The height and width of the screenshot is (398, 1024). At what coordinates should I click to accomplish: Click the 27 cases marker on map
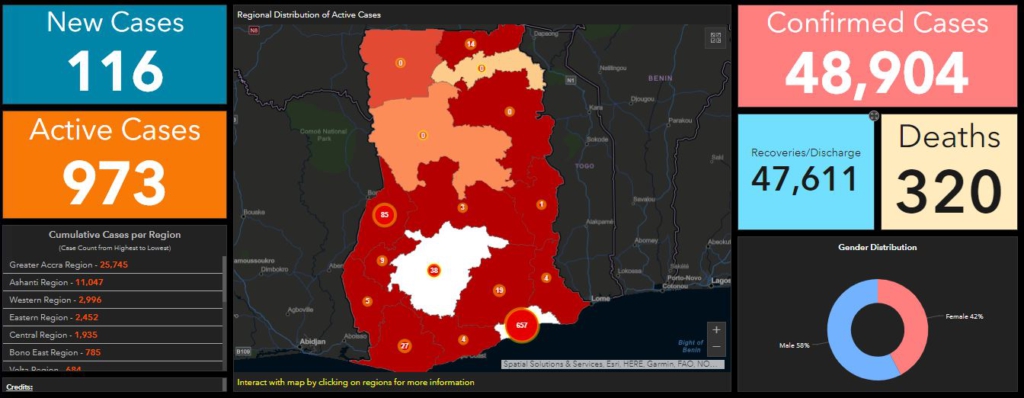404,346
